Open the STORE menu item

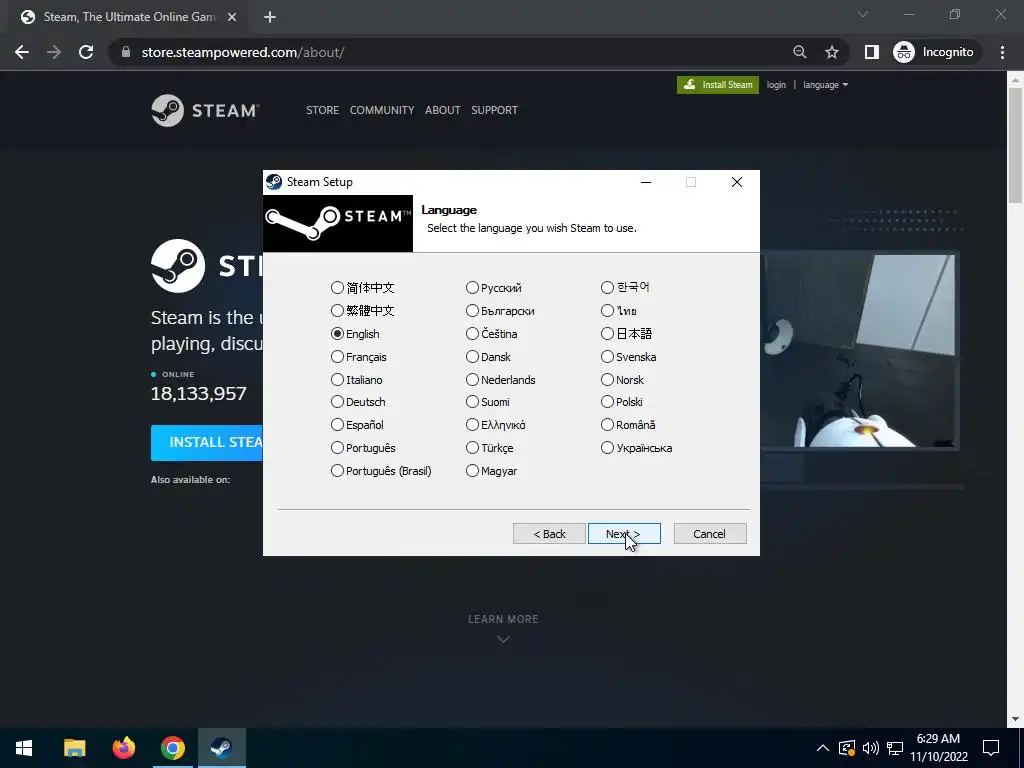323,110
